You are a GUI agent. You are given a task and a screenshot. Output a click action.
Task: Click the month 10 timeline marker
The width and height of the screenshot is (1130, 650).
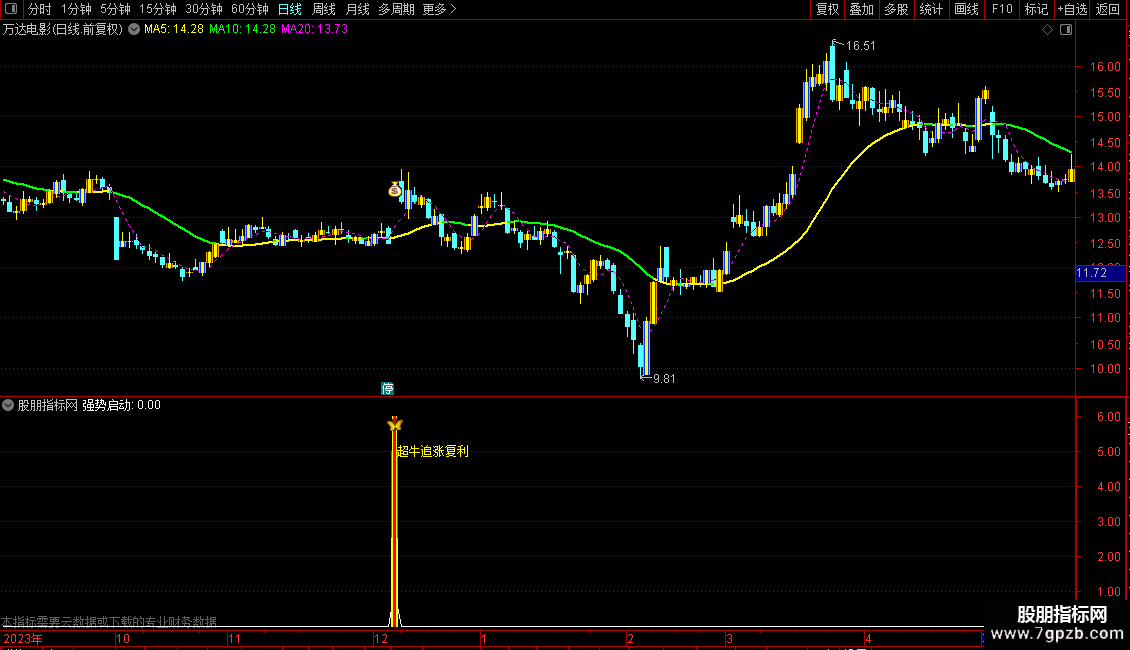click(123, 638)
